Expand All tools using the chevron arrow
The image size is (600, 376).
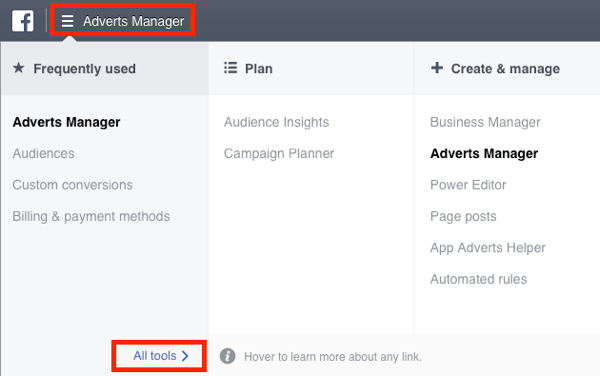point(185,356)
